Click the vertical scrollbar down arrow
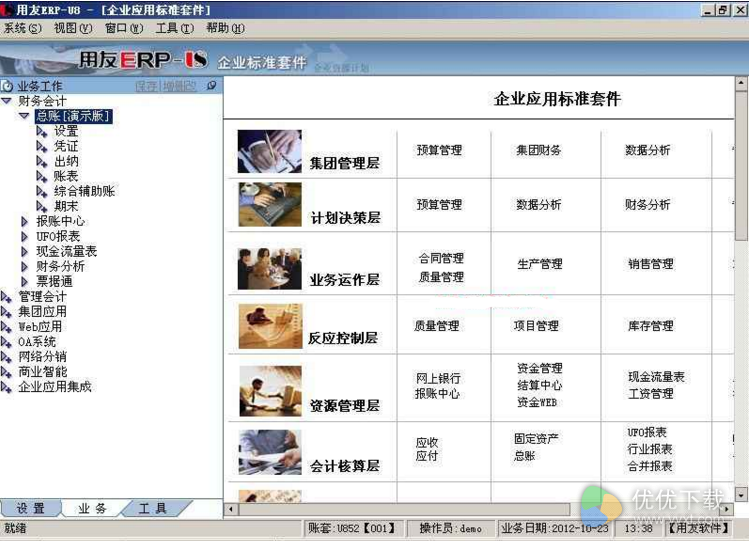751x541 pixels. coord(741,495)
